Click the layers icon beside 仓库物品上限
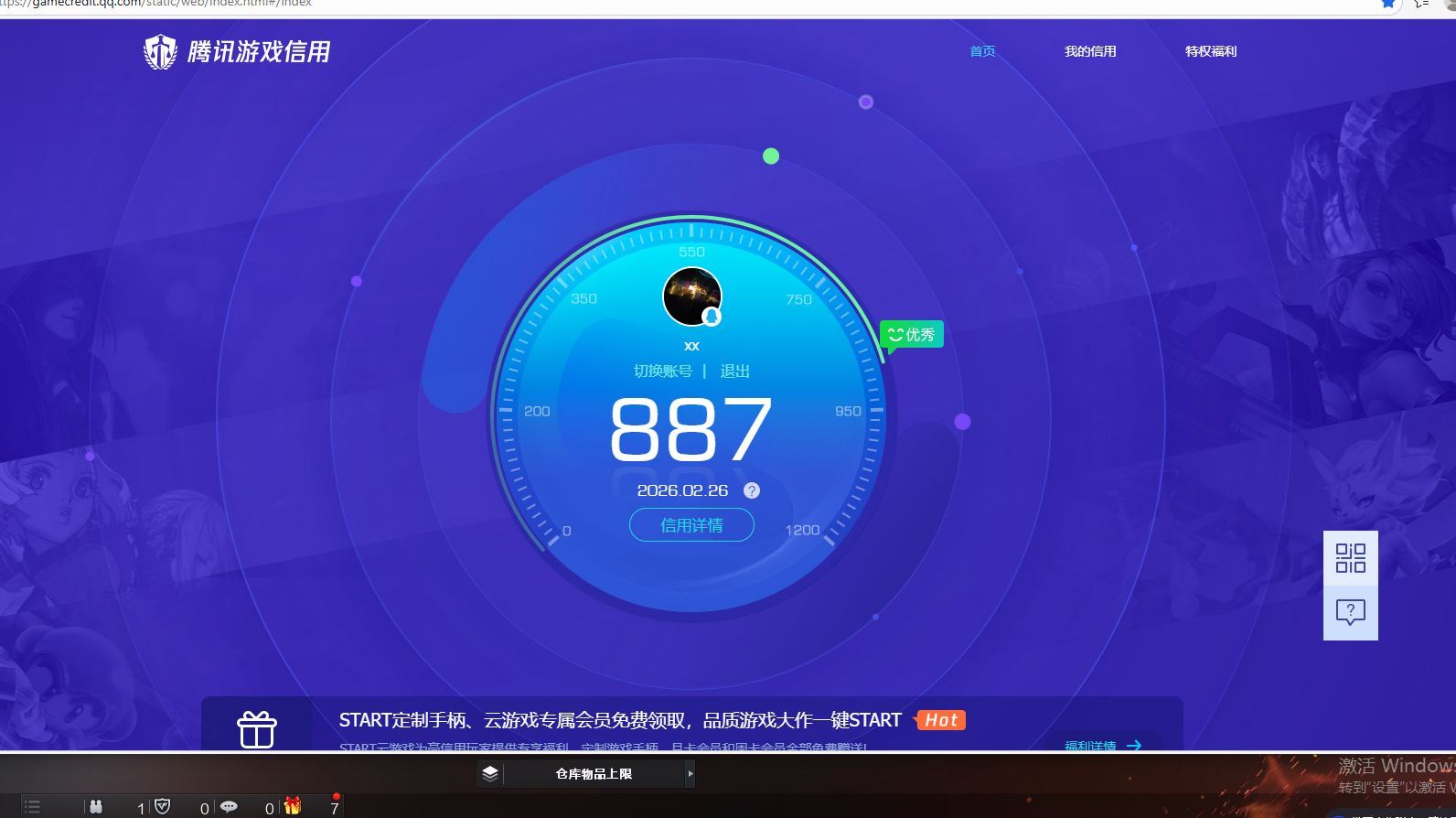The height and width of the screenshot is (818, 1456). 490,774
